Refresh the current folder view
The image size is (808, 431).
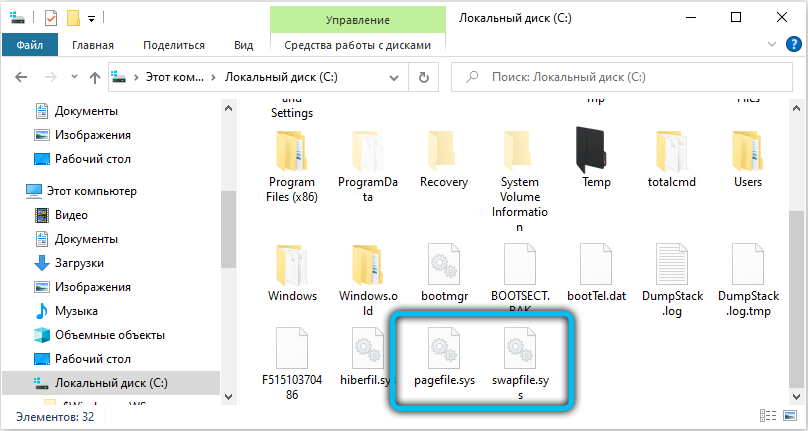click(424, 77)
